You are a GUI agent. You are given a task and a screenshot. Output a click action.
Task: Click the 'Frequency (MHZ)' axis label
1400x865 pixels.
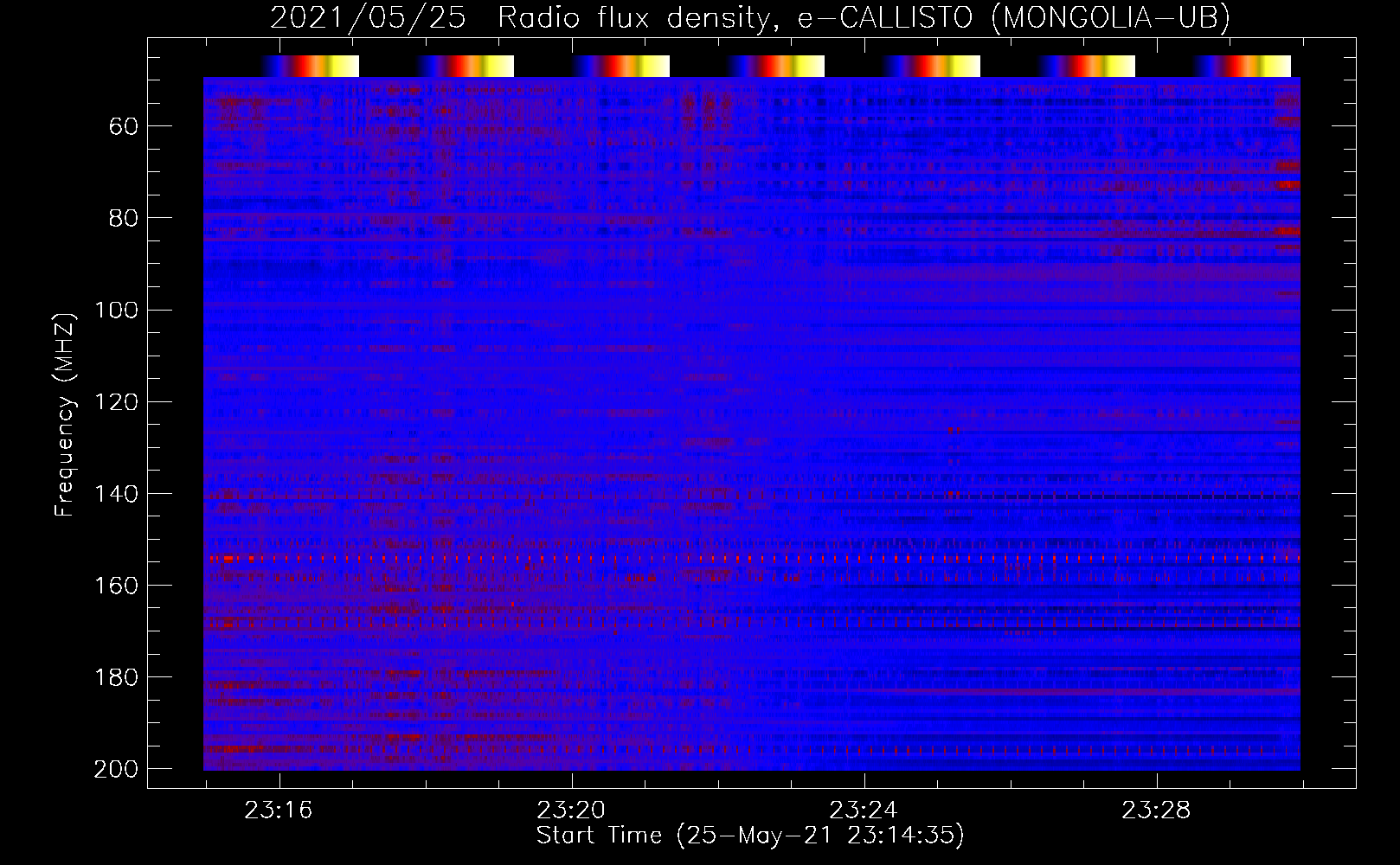click(65, 414)
